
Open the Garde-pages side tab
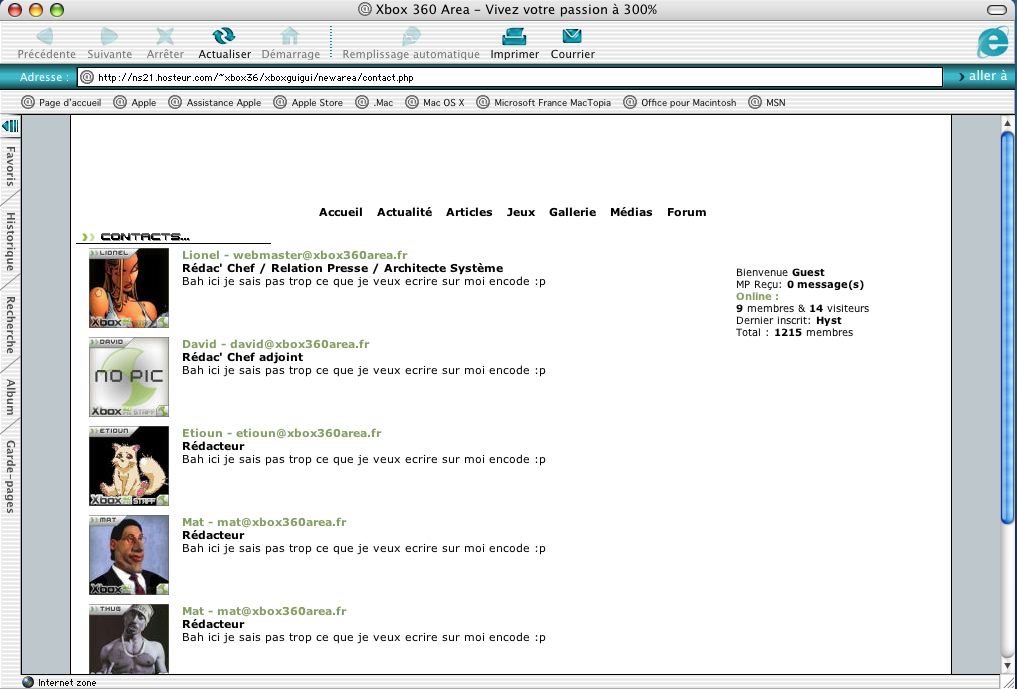pos(10,477)
